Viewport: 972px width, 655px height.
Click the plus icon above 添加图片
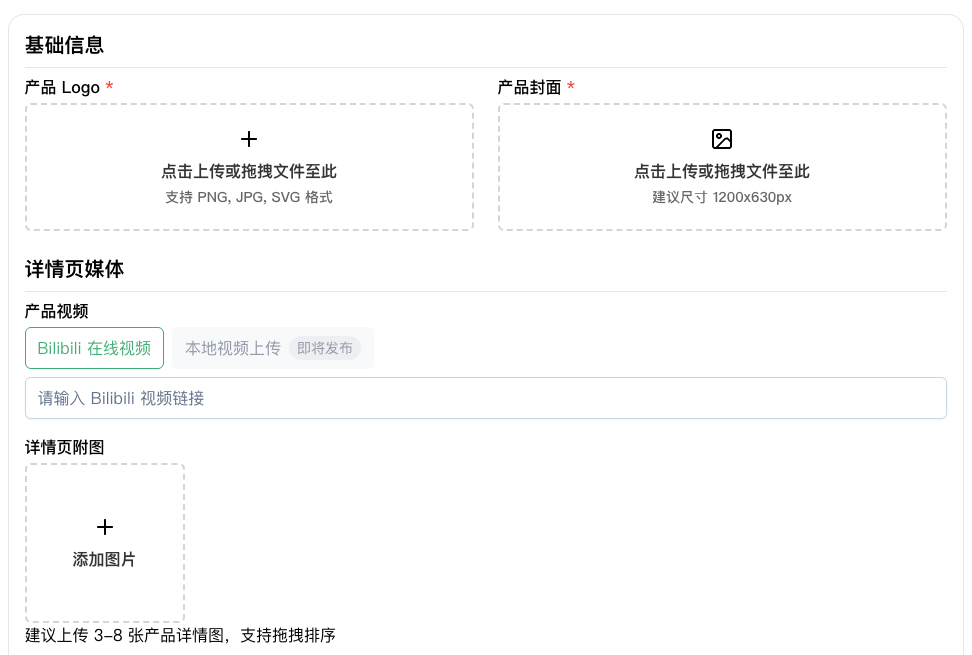105,527
